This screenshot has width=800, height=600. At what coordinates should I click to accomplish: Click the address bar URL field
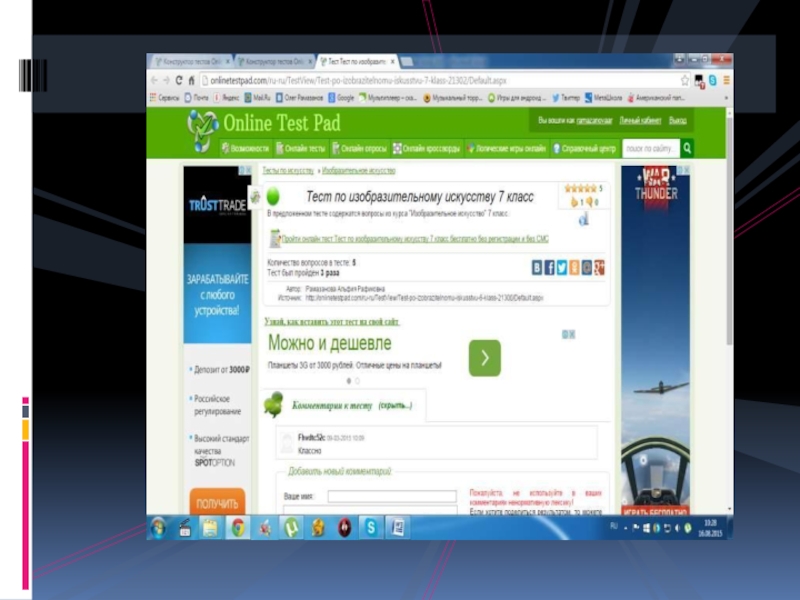click(x=441, y=81)
